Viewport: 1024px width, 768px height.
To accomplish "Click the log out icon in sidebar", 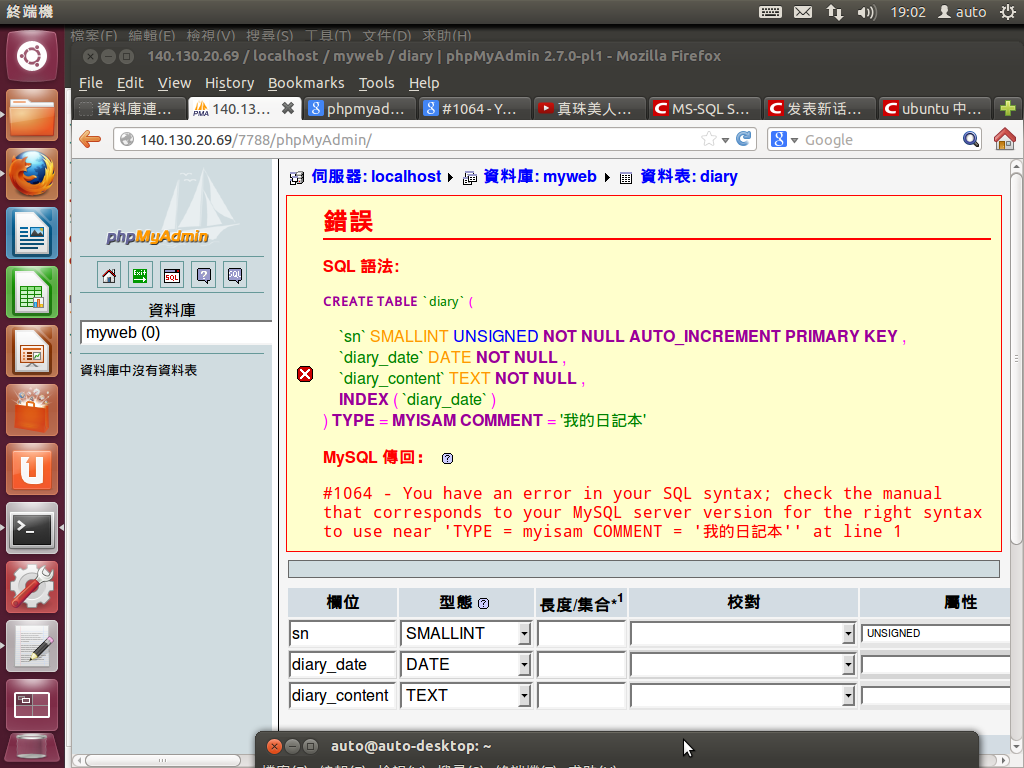I will 140,275.
